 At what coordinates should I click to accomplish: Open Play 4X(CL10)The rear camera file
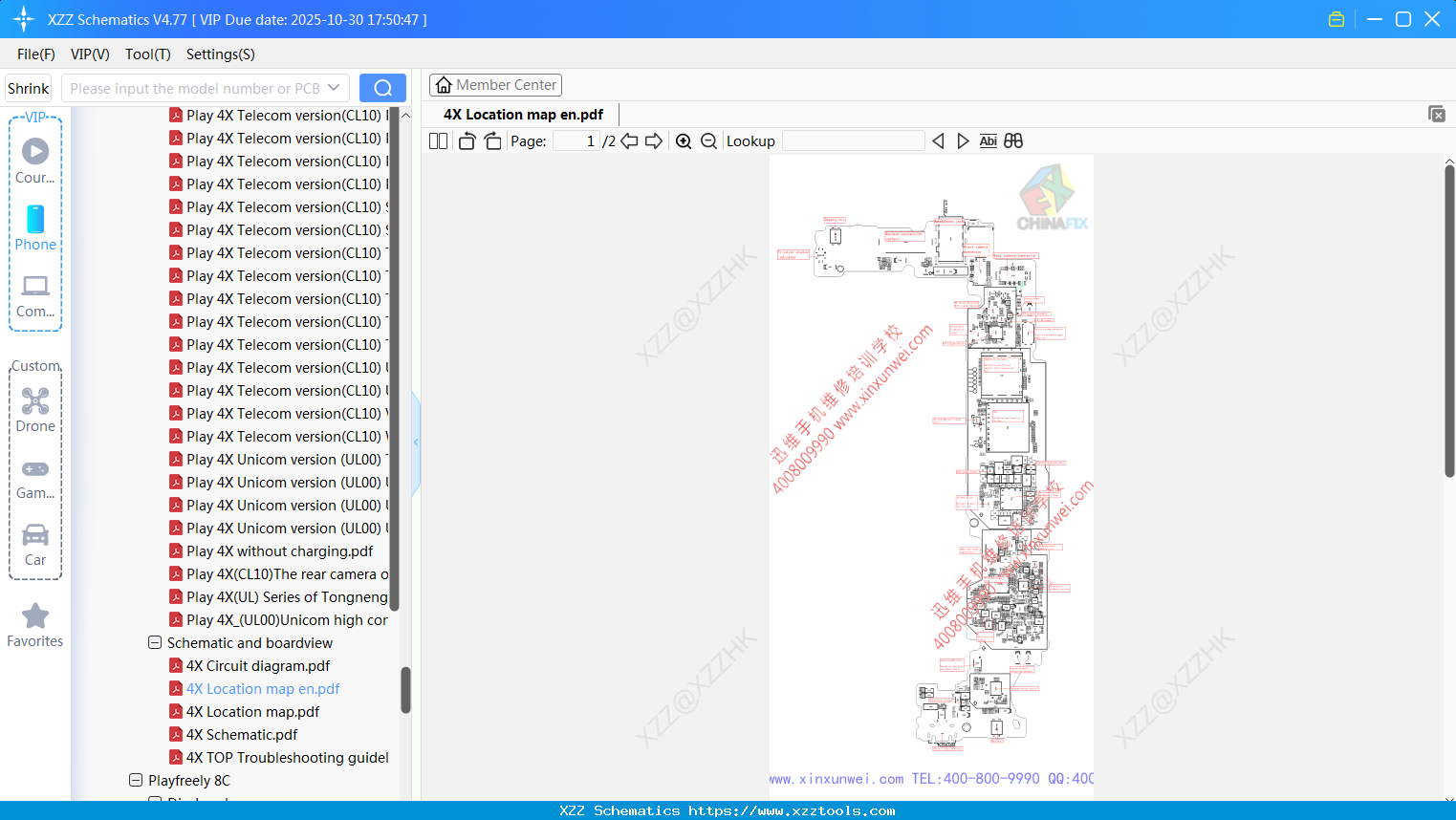pos(287,574)
